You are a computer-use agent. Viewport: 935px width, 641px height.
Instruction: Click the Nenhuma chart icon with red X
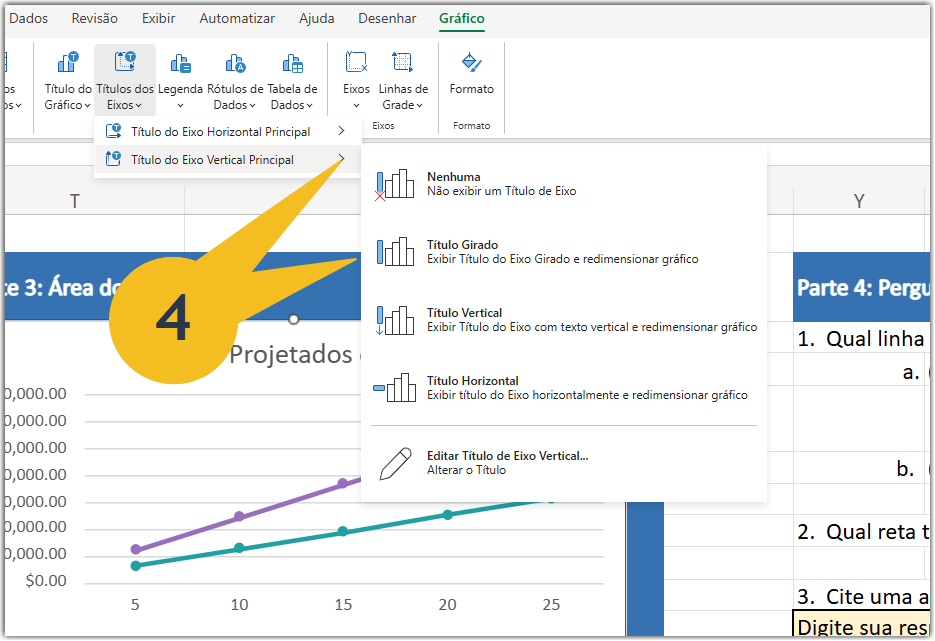pos(394,184)
